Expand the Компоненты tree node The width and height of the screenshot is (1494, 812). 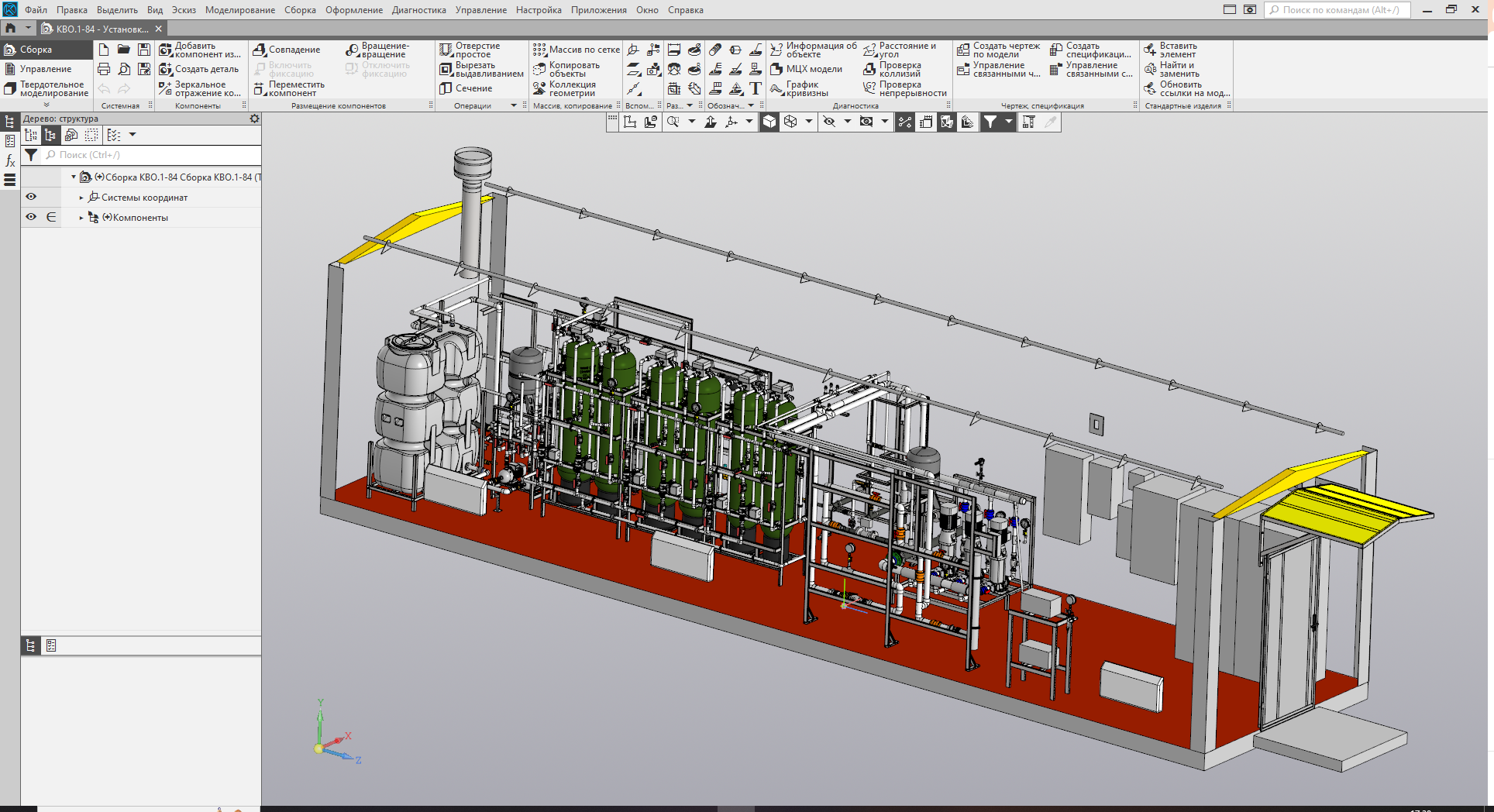[81, 218]
